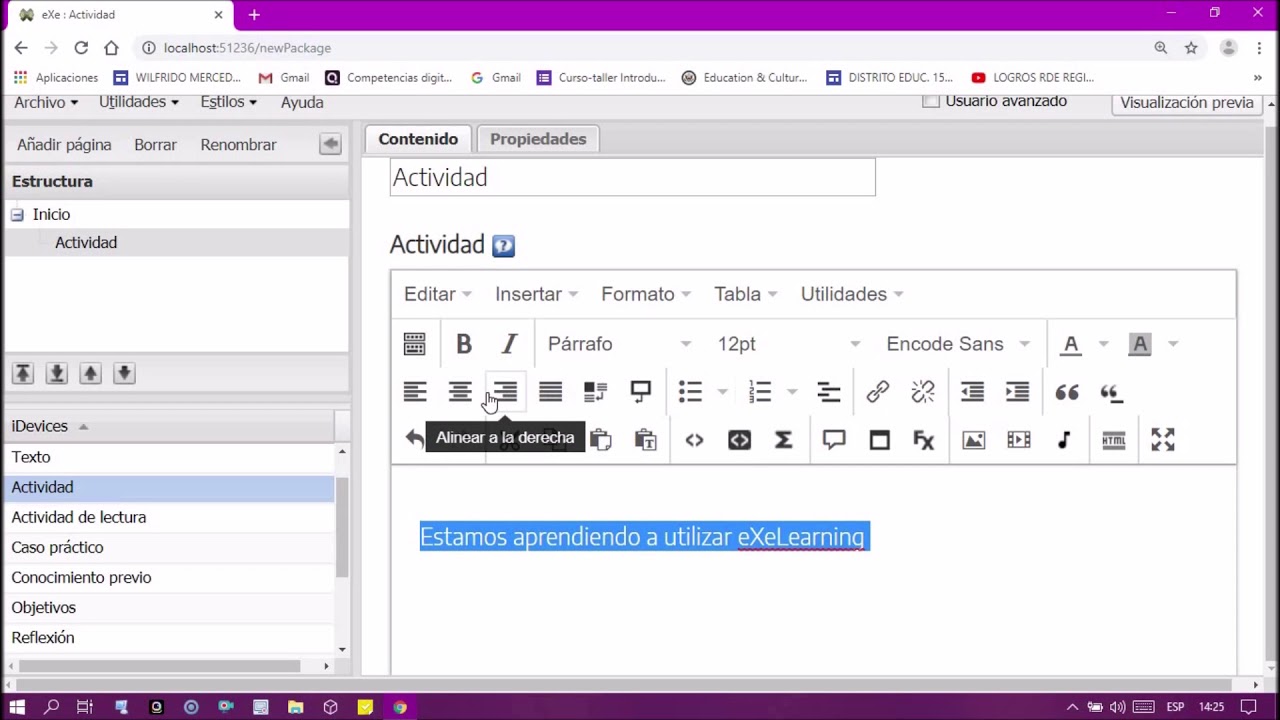Viewport: 1280px width, 720px height.
Task: Increase indent of the paragraph
Action: 1017,392
